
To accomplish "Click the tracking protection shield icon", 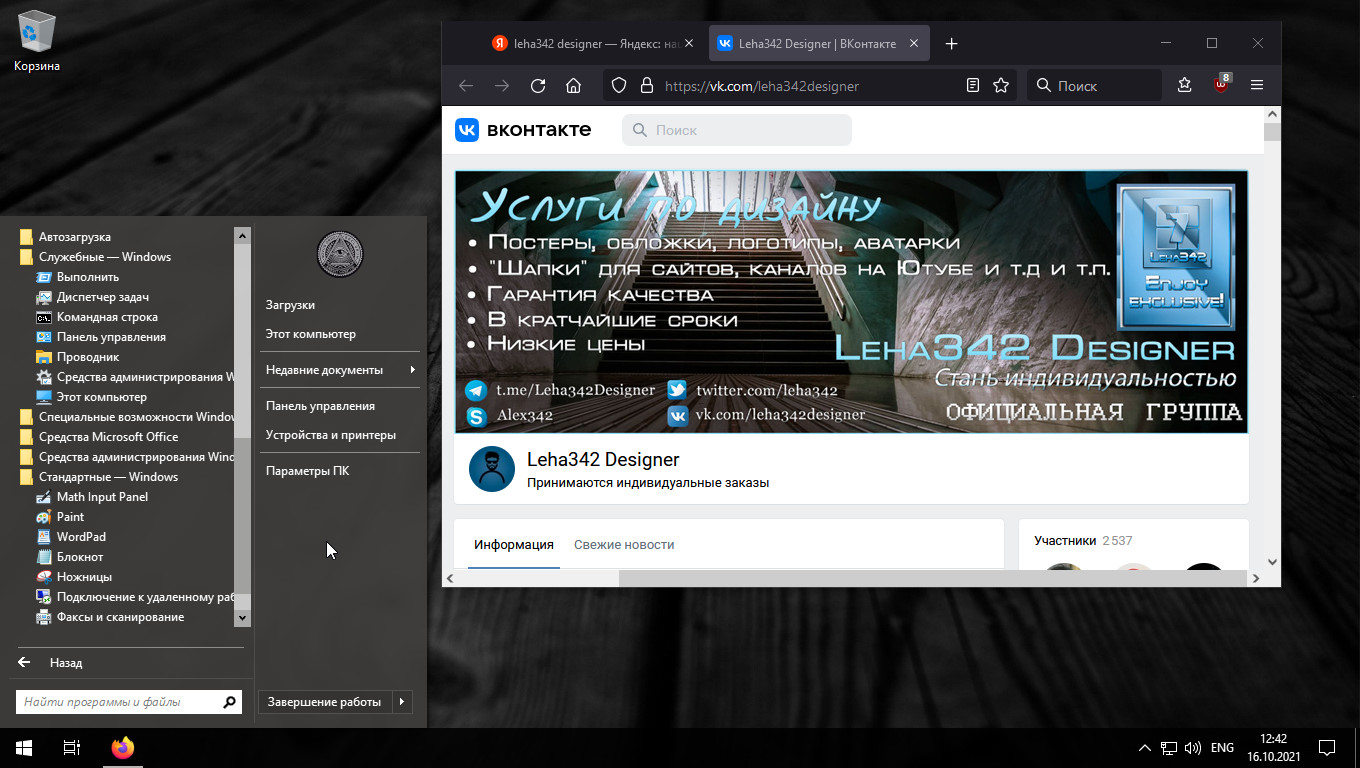I will coord(619,86).
